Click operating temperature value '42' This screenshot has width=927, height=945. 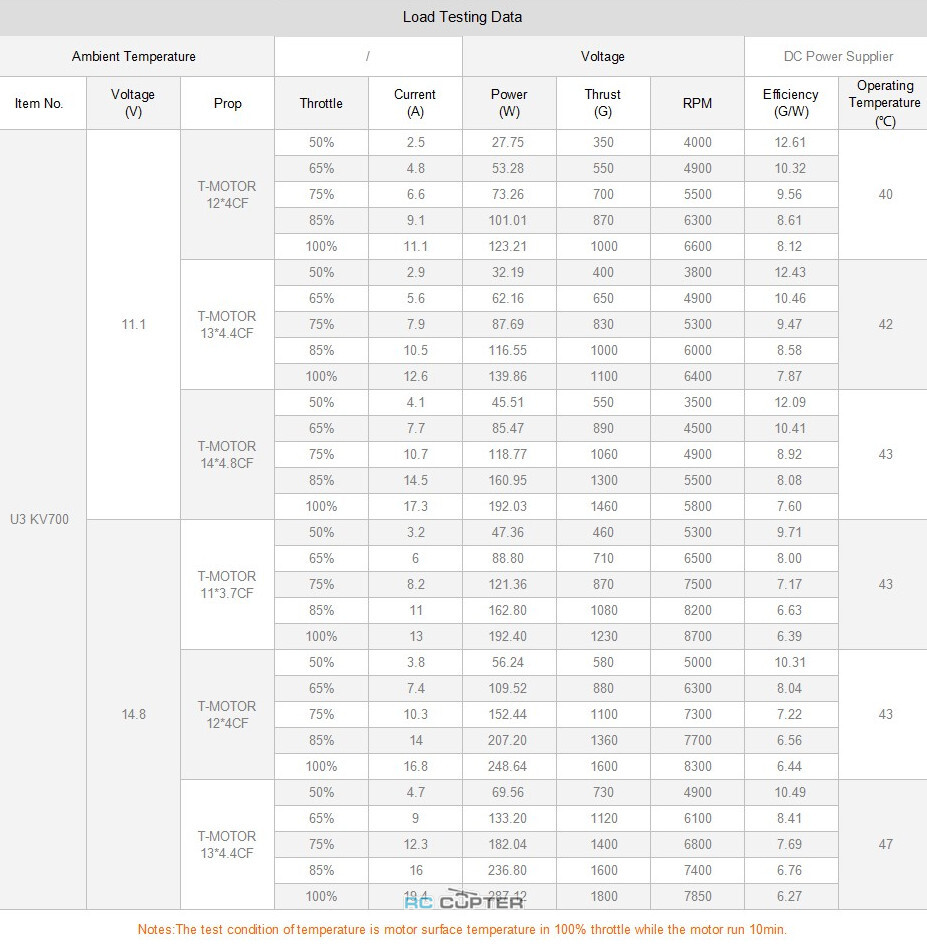click(885, 324)
